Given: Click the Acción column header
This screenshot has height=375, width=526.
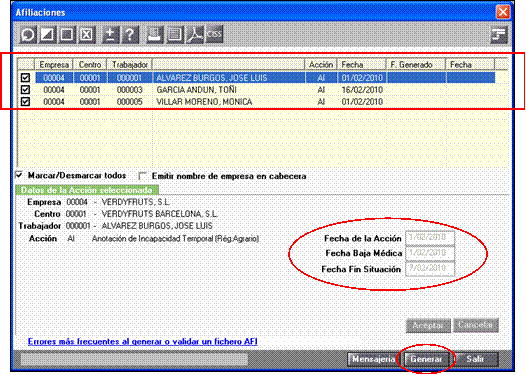Looking at the screenshot, I should coord(321,64).
